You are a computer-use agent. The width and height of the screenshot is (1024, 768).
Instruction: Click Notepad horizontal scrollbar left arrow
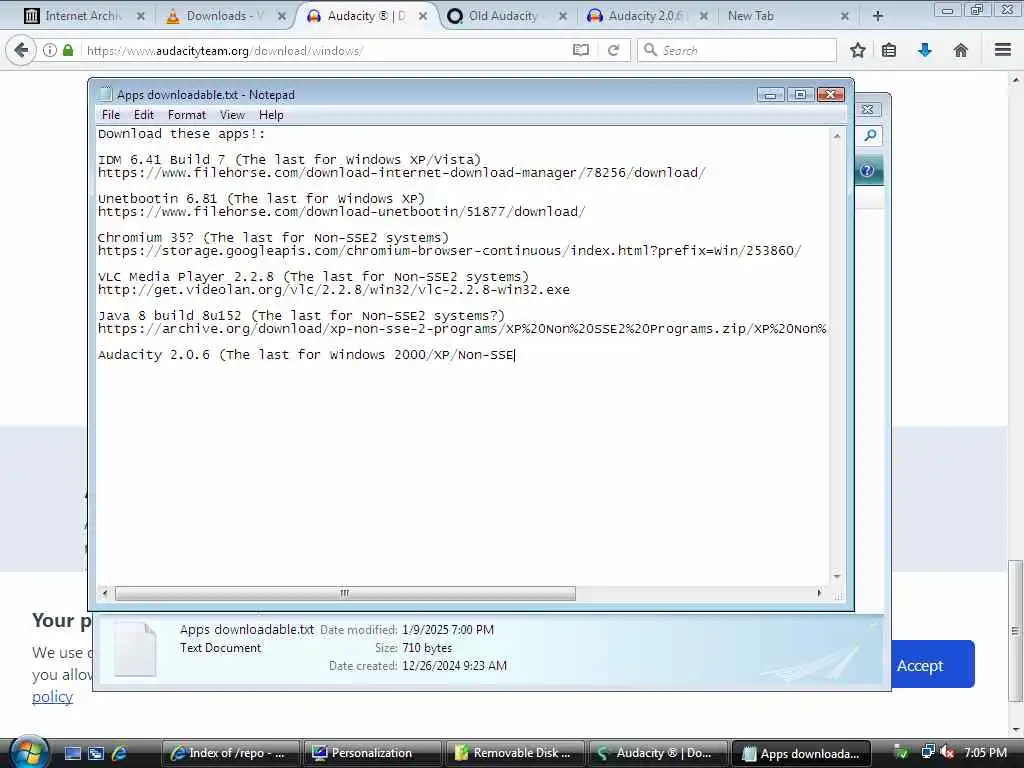click(x=104, y=593)
